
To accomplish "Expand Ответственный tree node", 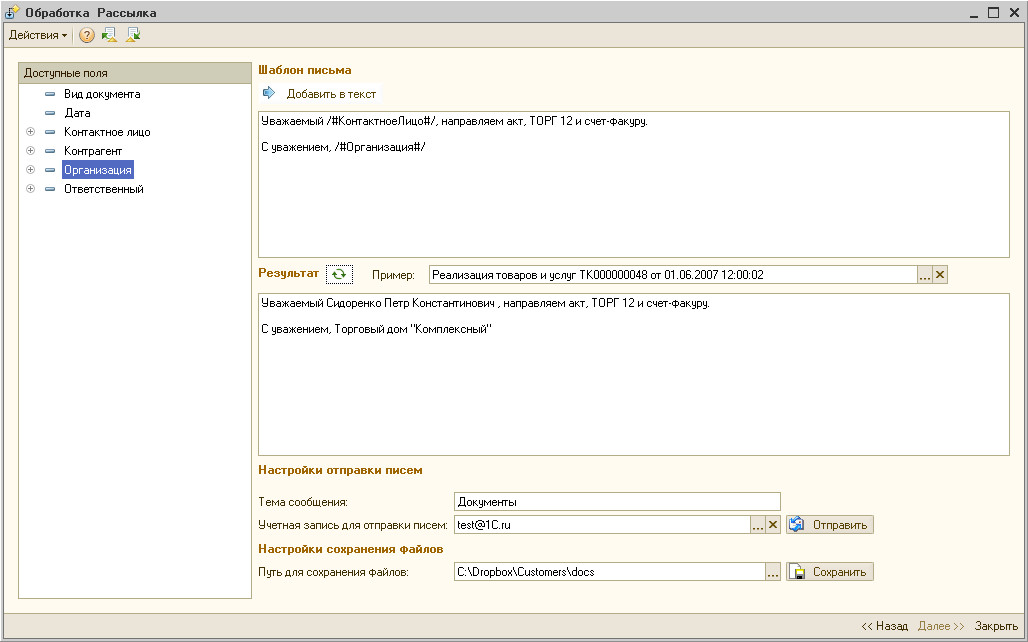I will (30, 189).
